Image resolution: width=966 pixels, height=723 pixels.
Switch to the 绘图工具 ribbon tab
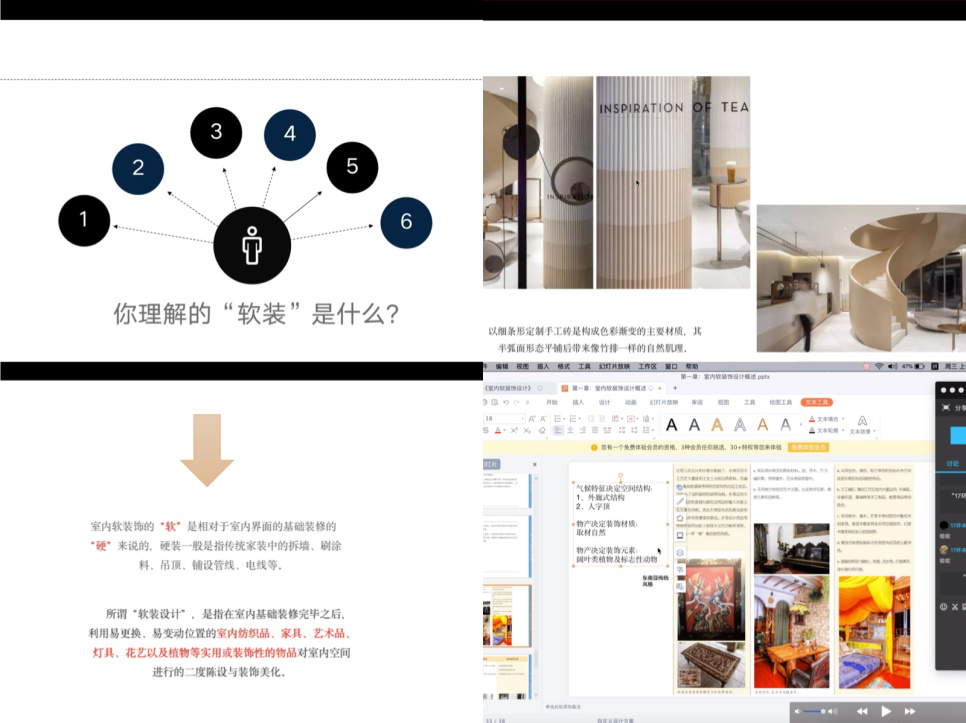coord(780,402)
